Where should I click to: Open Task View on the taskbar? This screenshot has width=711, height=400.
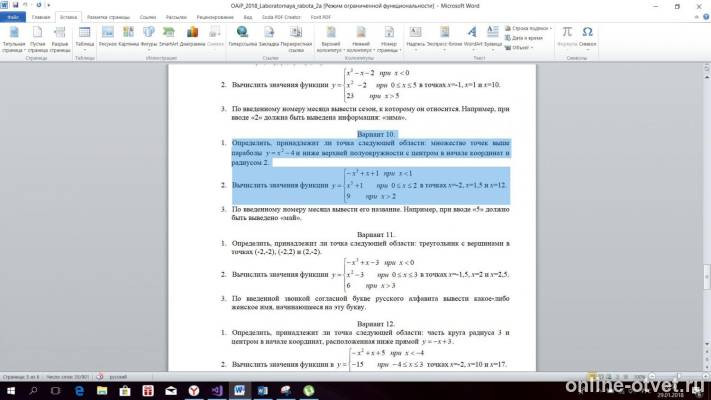(x=55, y=390)
